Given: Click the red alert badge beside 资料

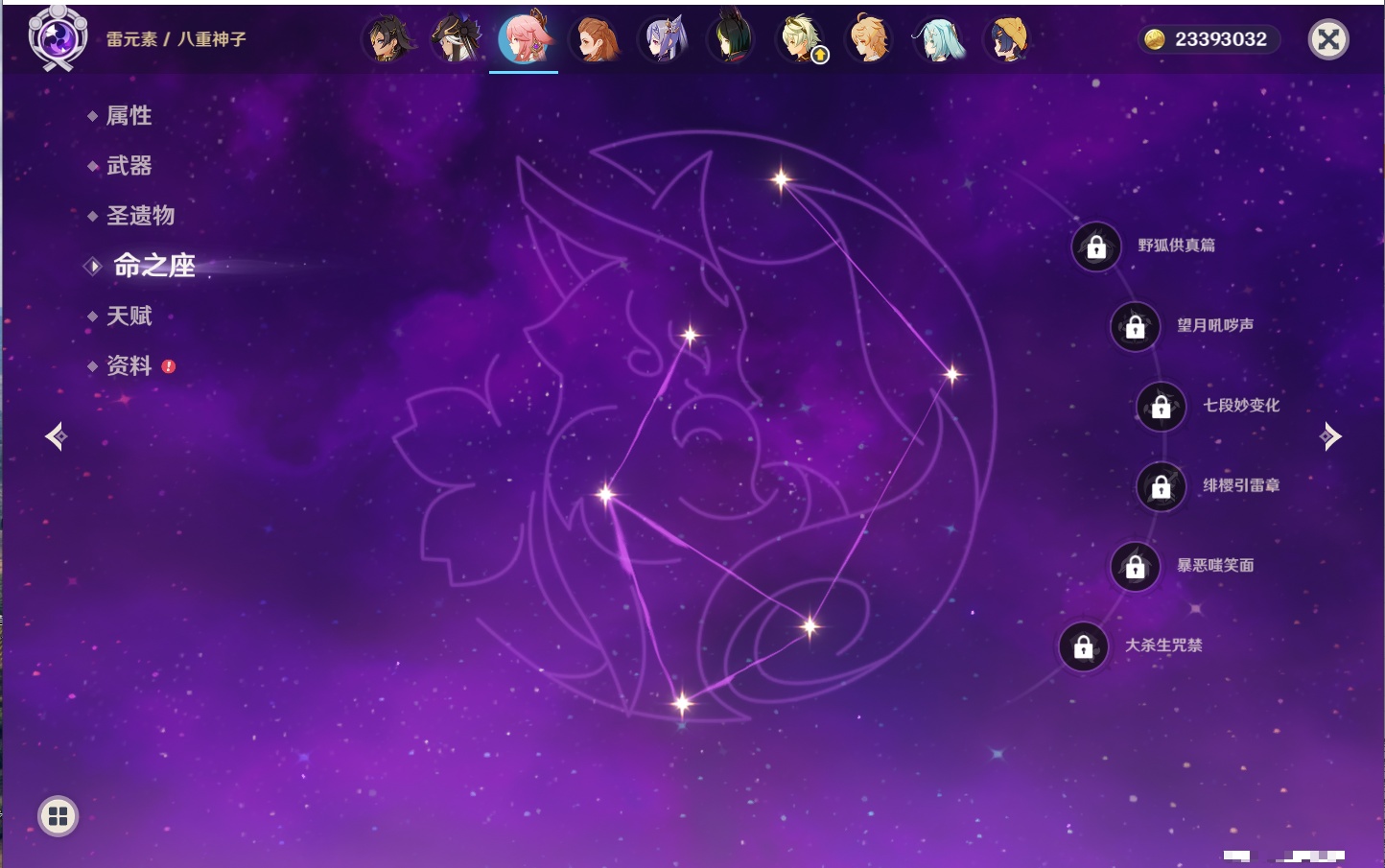Looking at the screenshot, I should [169, 366].
